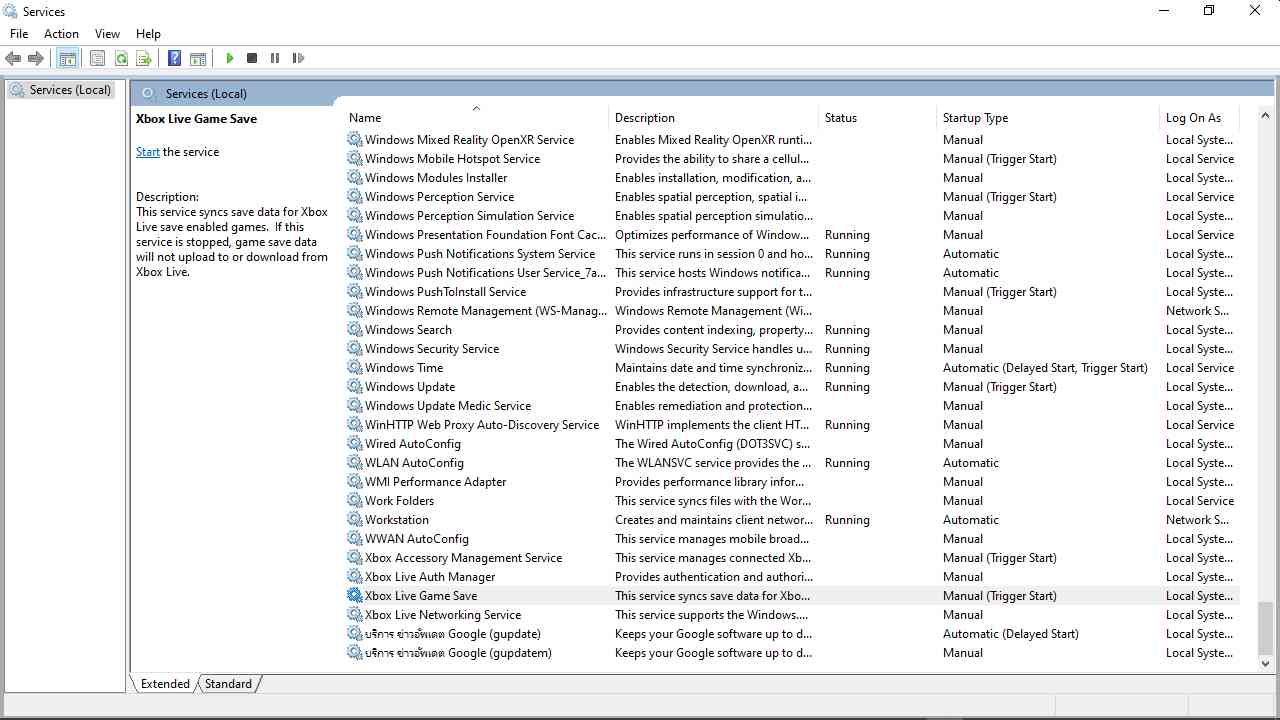Screen dimensions: 1280x720
Task: Select the Windows Update service row
Action: click(410, 387)
